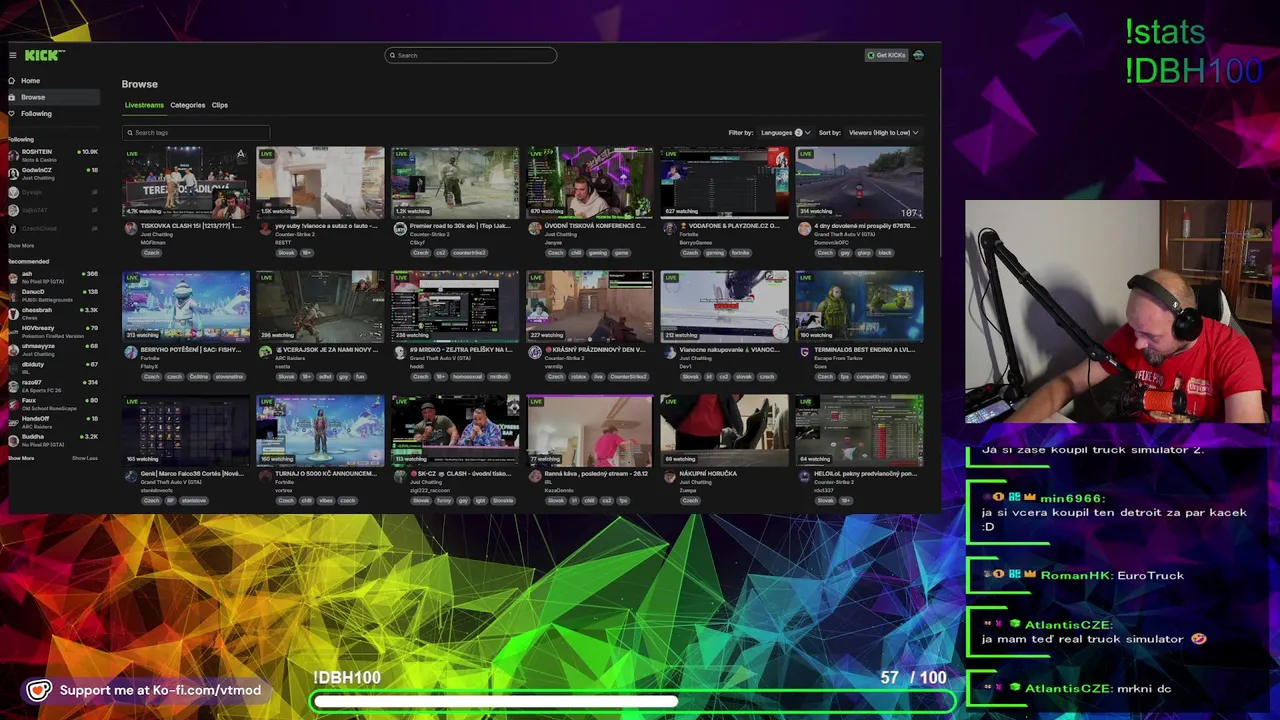Click FishyX streamer avatar
Image resolution: width=1280 pixels, height=720 pixels.
130,353
